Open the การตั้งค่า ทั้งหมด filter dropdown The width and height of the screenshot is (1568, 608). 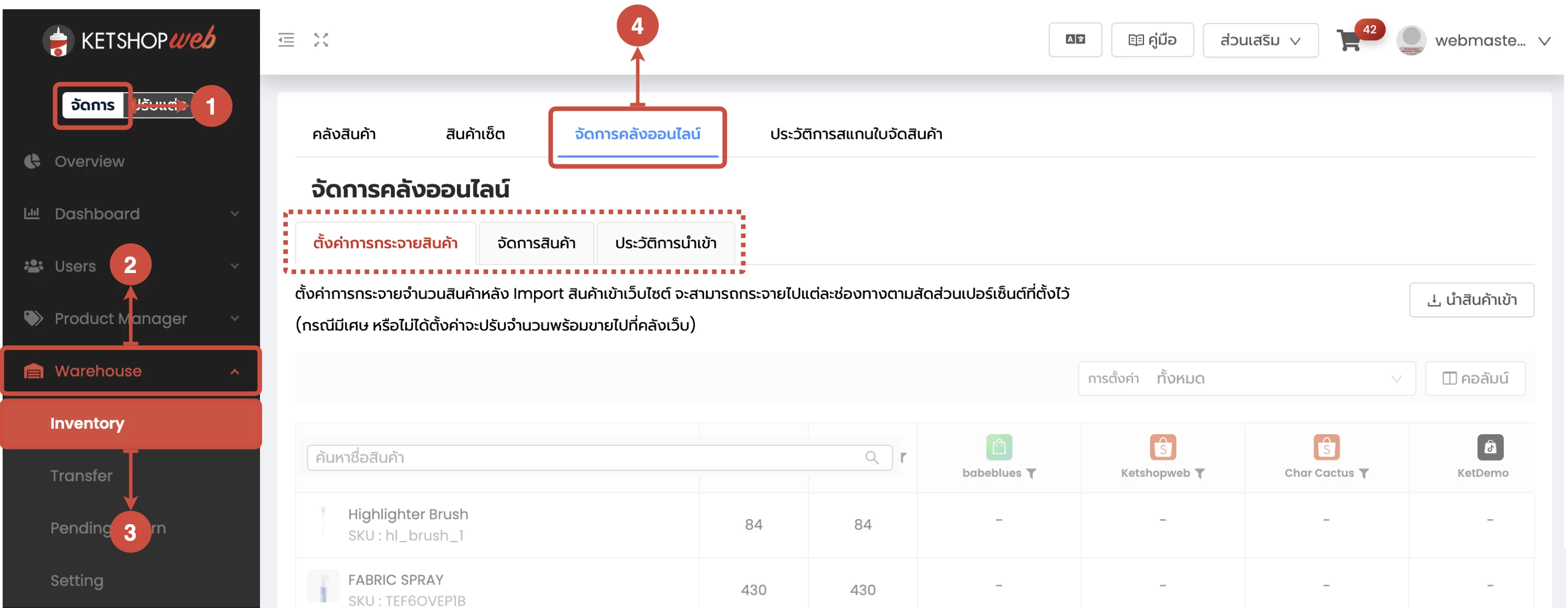point(1246,378)
